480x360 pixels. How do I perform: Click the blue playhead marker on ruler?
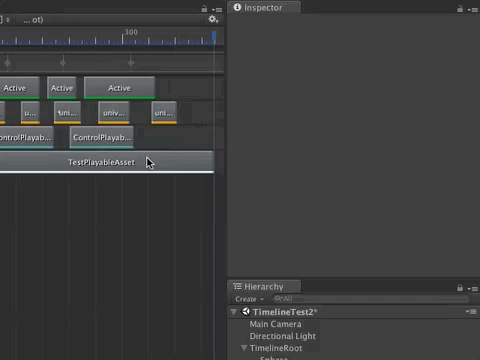tap(214, 37)
